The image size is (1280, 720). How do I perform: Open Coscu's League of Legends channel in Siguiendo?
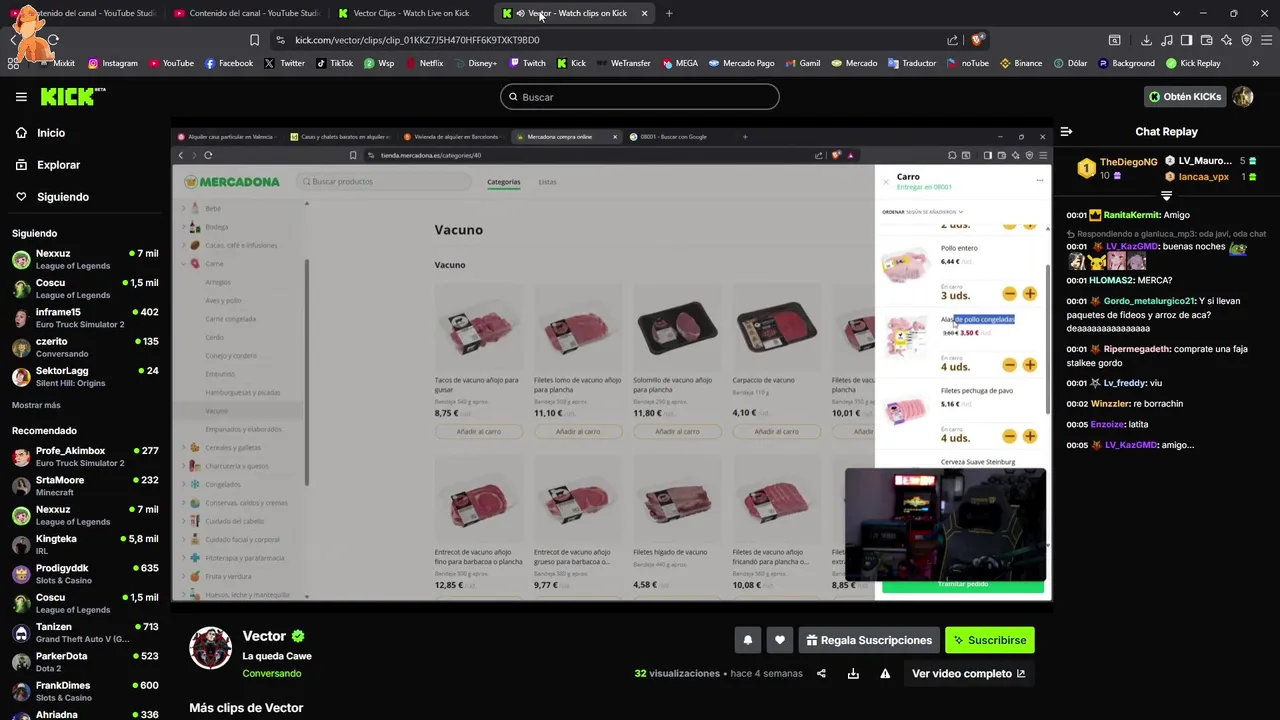pos(85,289)
